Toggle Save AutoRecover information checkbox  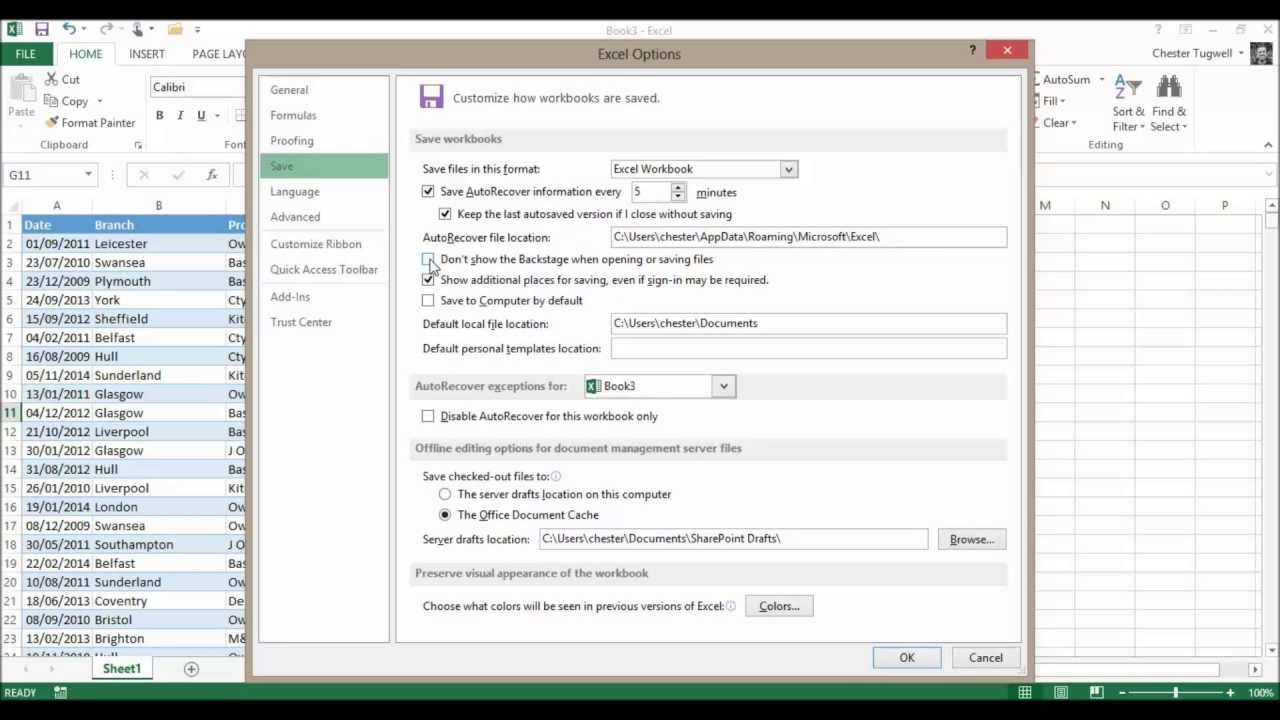(x=428, y=192)
